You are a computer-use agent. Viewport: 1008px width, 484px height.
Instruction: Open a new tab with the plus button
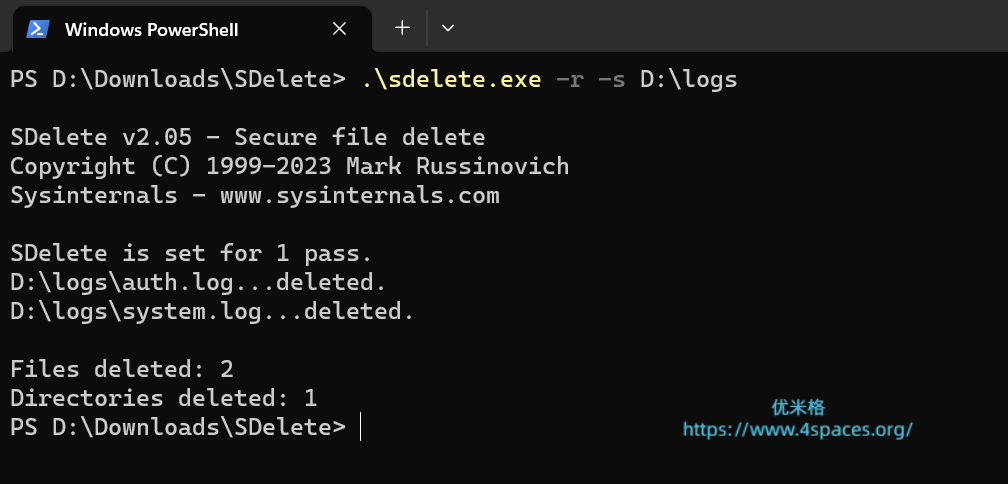pyautogui.click(x=402, y=28)
